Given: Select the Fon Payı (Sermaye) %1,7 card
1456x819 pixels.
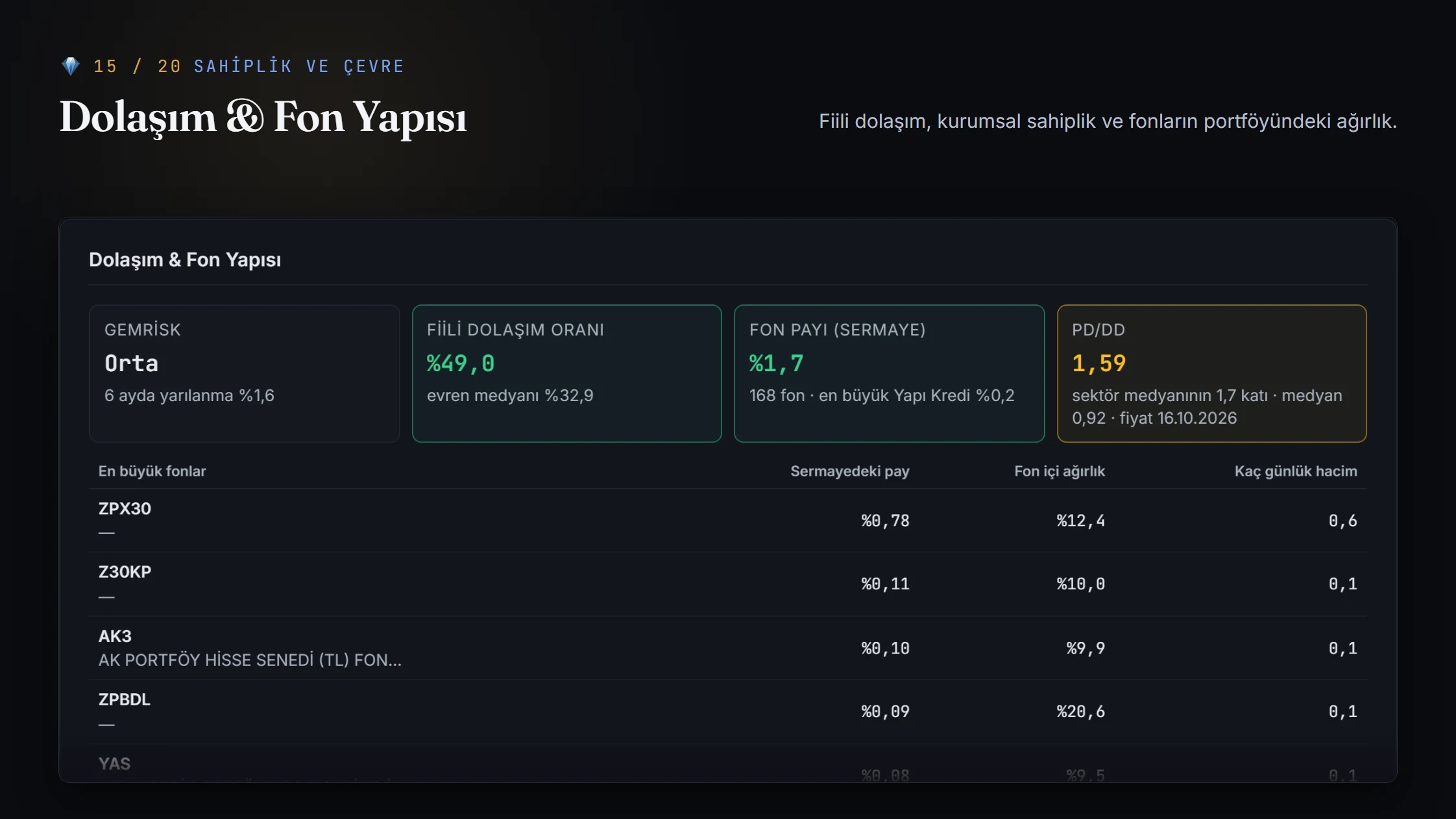Looking at the screenshot, I should (889, 374).
